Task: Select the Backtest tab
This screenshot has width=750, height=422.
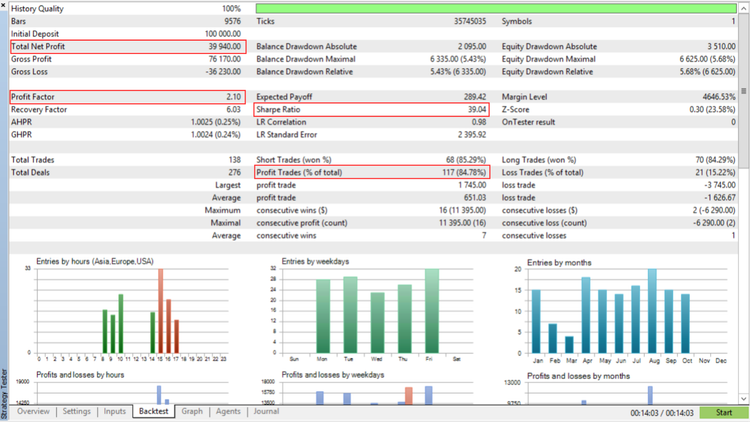Action: click(x=154, y=411)
